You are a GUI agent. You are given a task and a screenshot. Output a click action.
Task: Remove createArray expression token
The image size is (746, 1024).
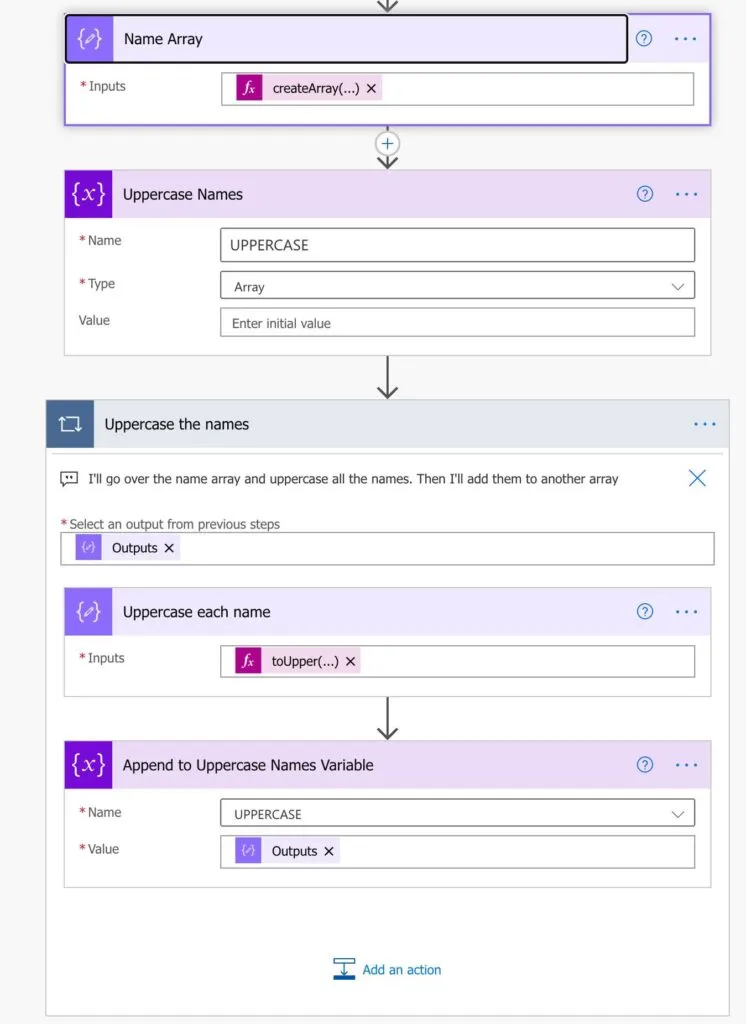click(x=371, y=88)
